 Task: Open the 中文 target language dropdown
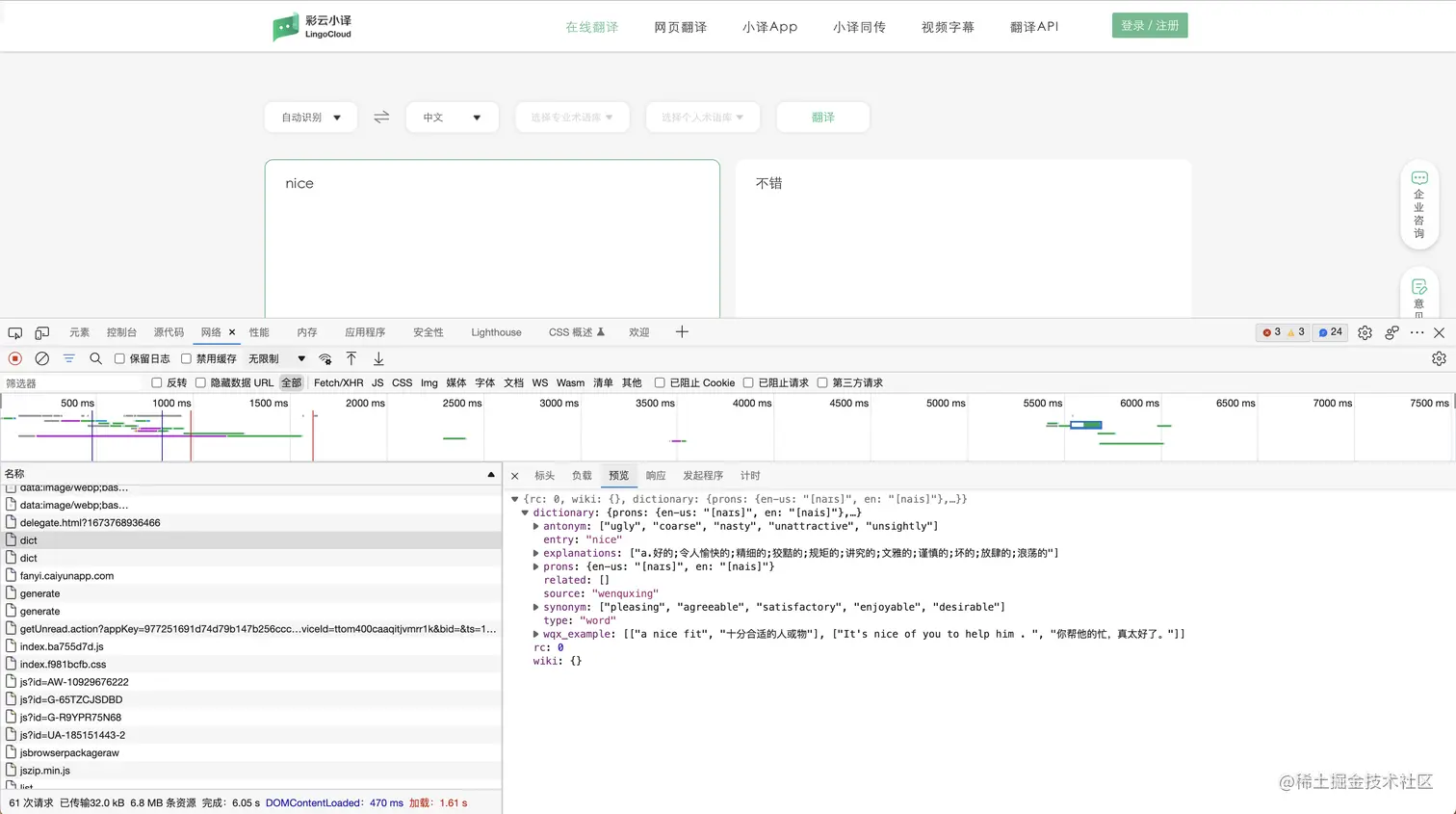tap(453, 117)
